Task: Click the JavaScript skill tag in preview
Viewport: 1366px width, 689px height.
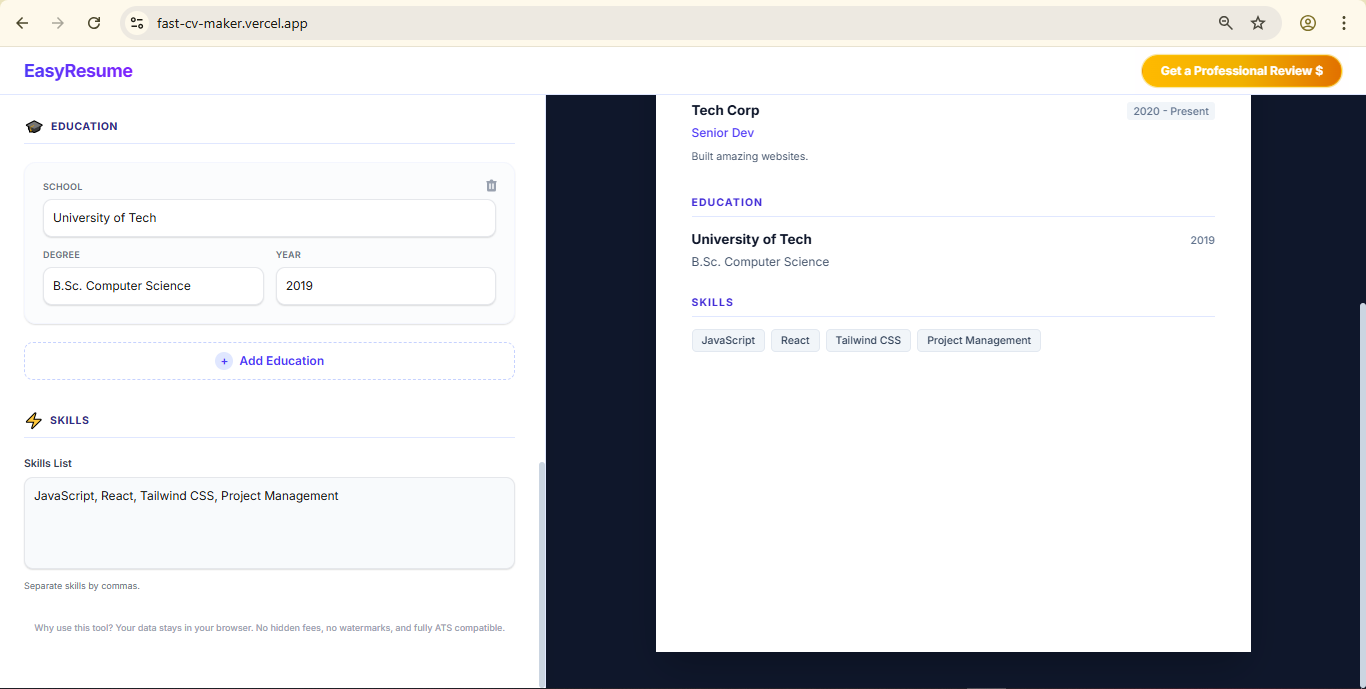Action: point(727,340)
